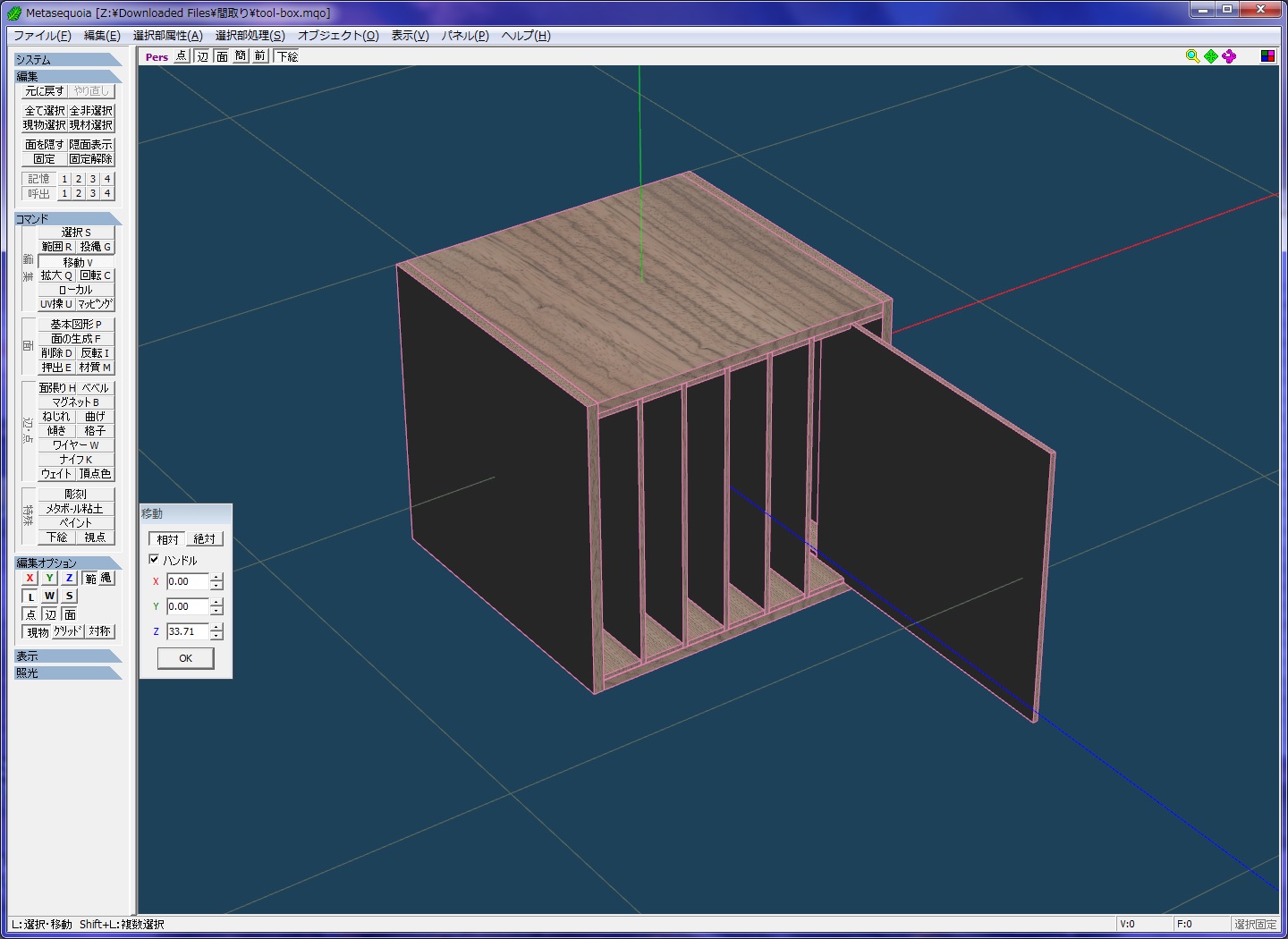Click the 元に戻す undo button
This screenshot has height=939, width=1288.
tap(45, 91)
